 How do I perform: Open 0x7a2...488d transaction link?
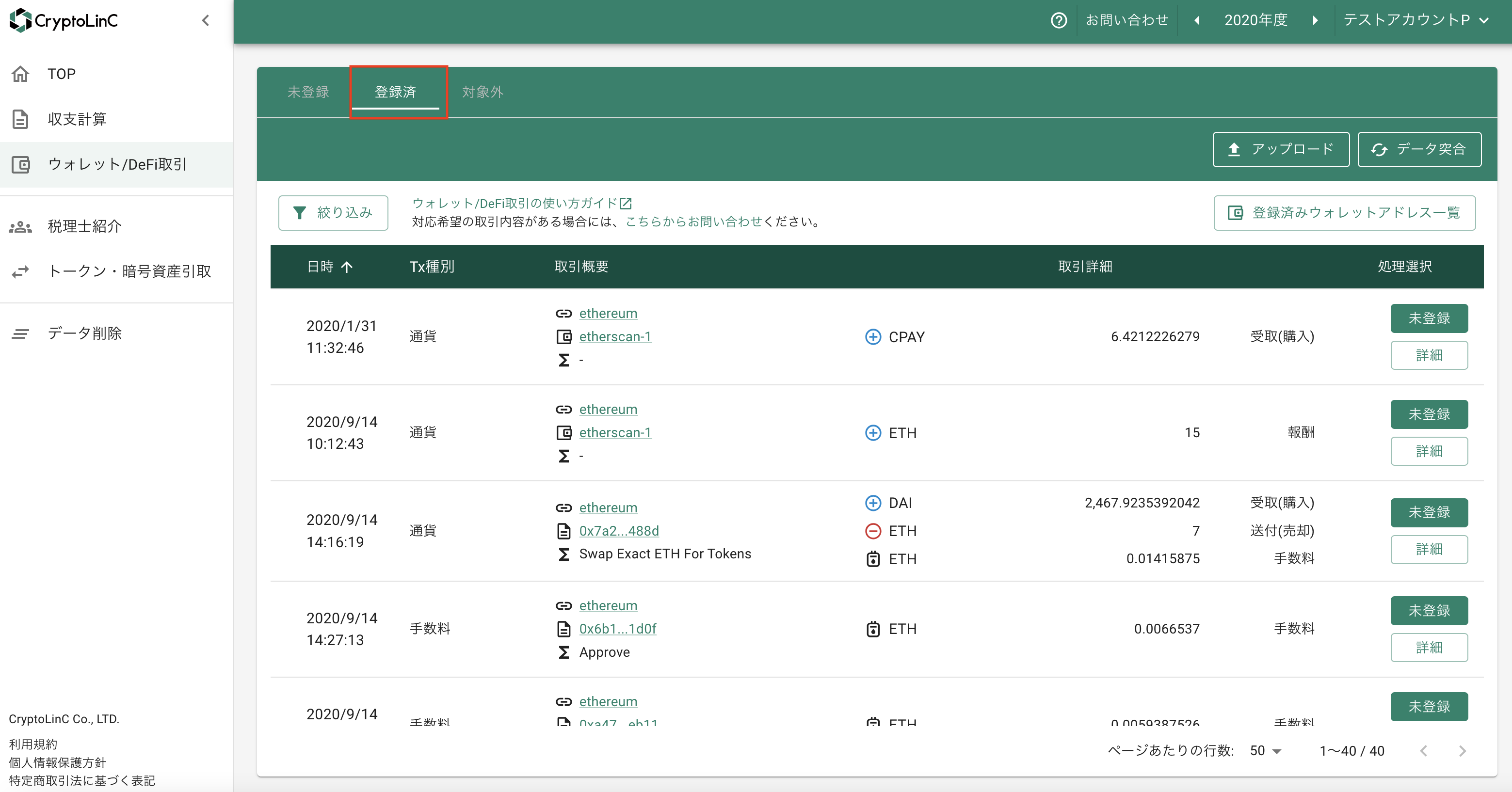tap(619, 531)
